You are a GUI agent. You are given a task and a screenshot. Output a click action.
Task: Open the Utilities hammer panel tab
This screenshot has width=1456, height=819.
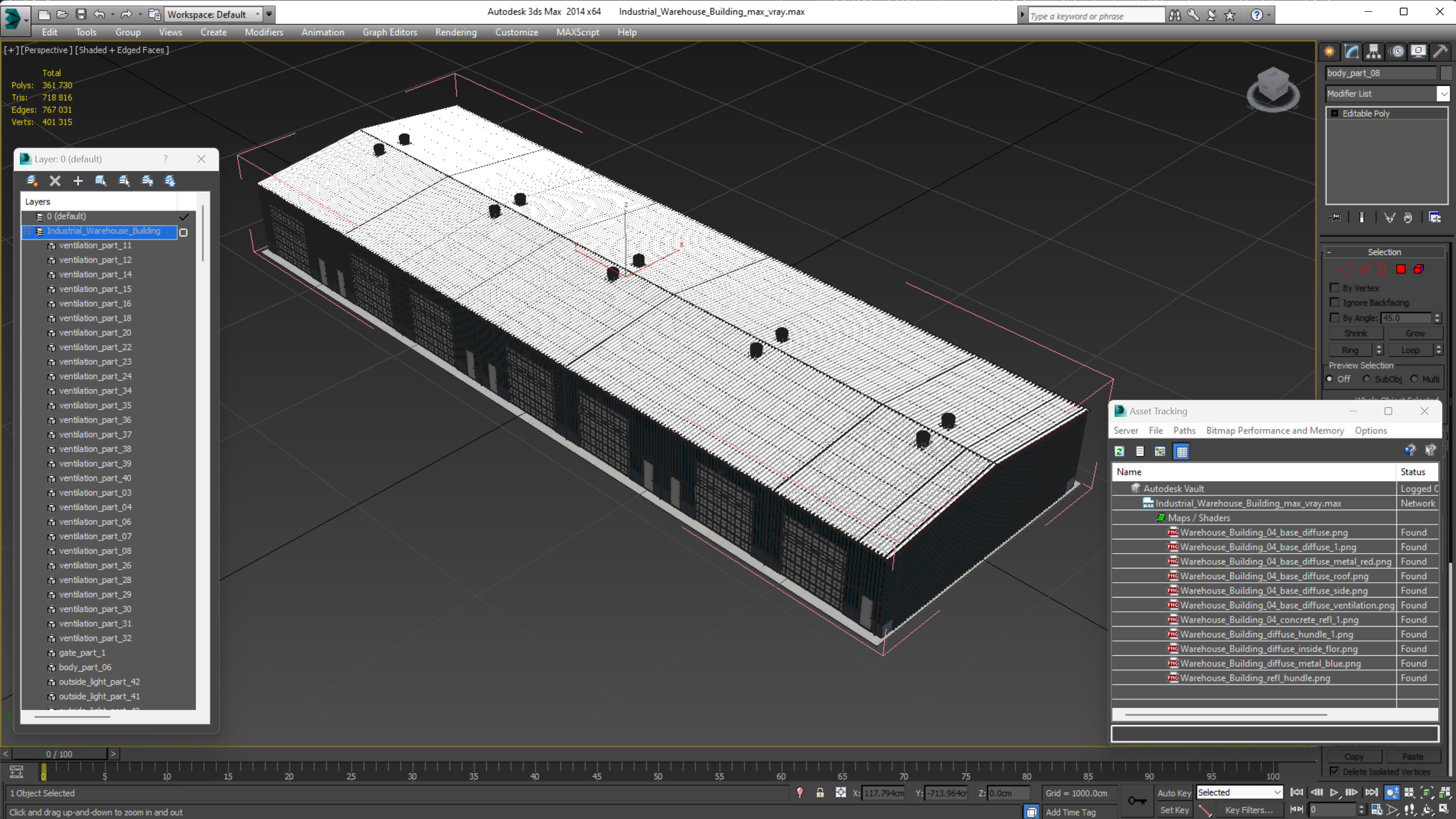coord(1440,52)
